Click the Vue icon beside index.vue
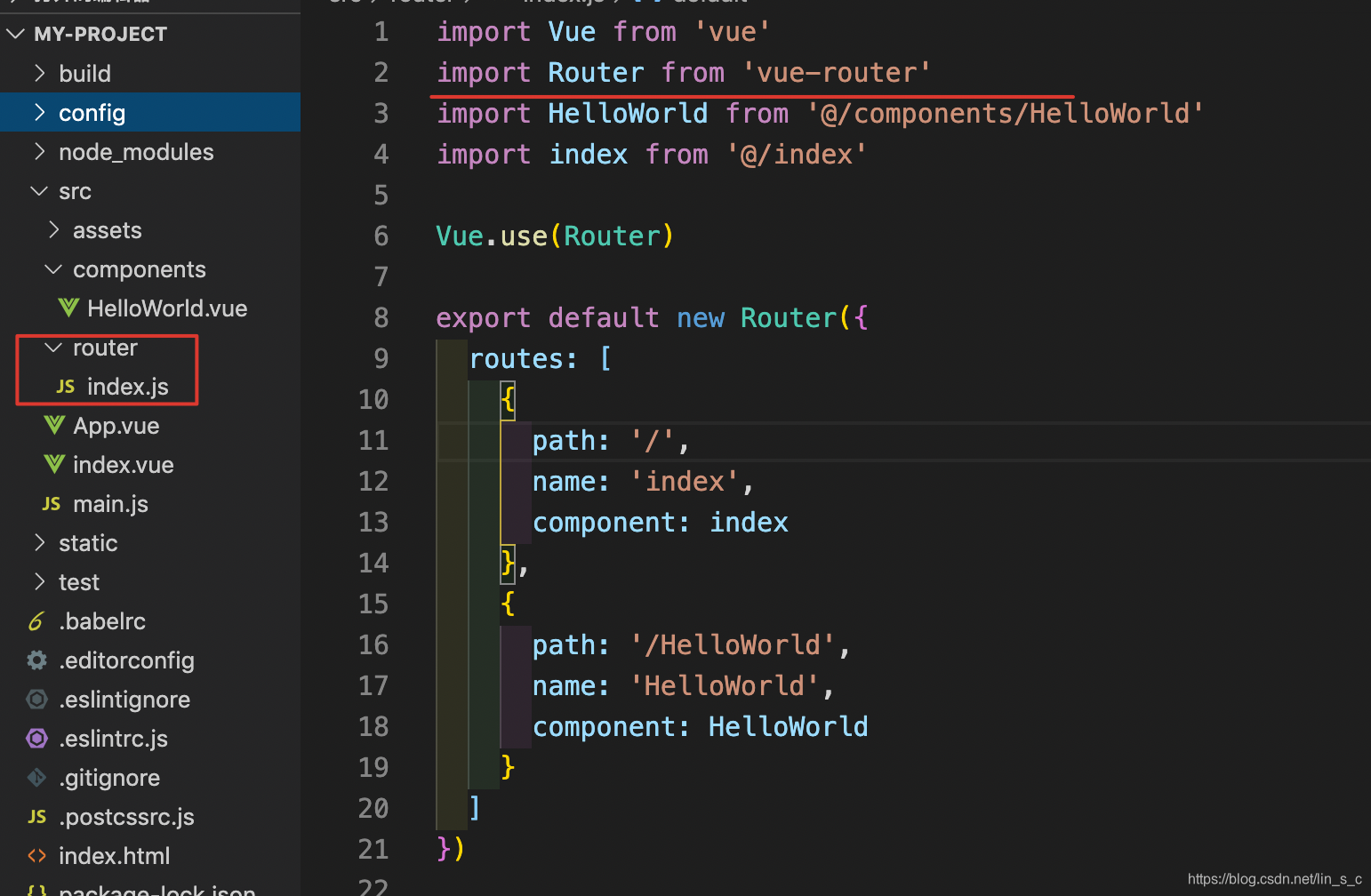The height and width of the screenshot is (896, 1371). (54, 464)
